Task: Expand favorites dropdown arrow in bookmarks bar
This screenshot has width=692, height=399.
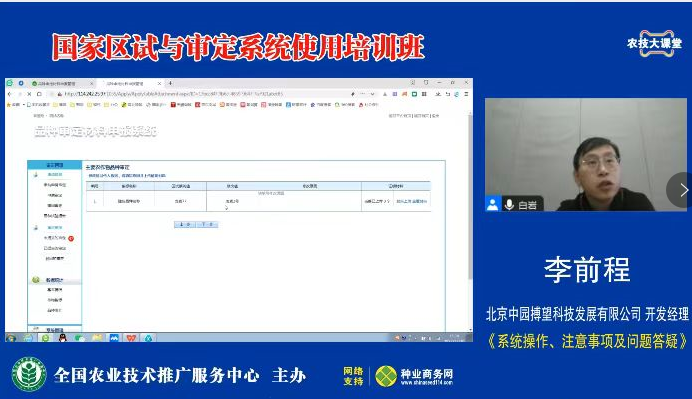Action: 23,105
